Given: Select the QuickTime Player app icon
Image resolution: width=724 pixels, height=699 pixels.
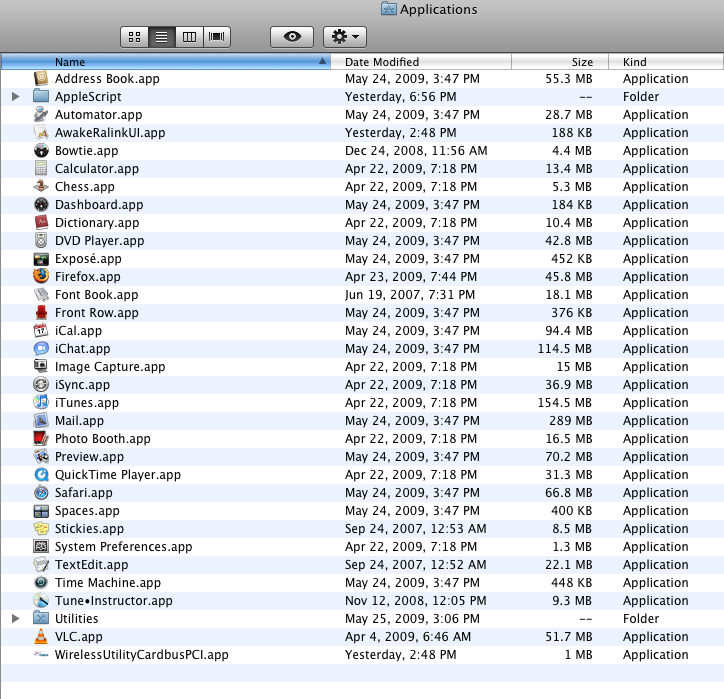Looking at the screenshot, I should point(41,475).
